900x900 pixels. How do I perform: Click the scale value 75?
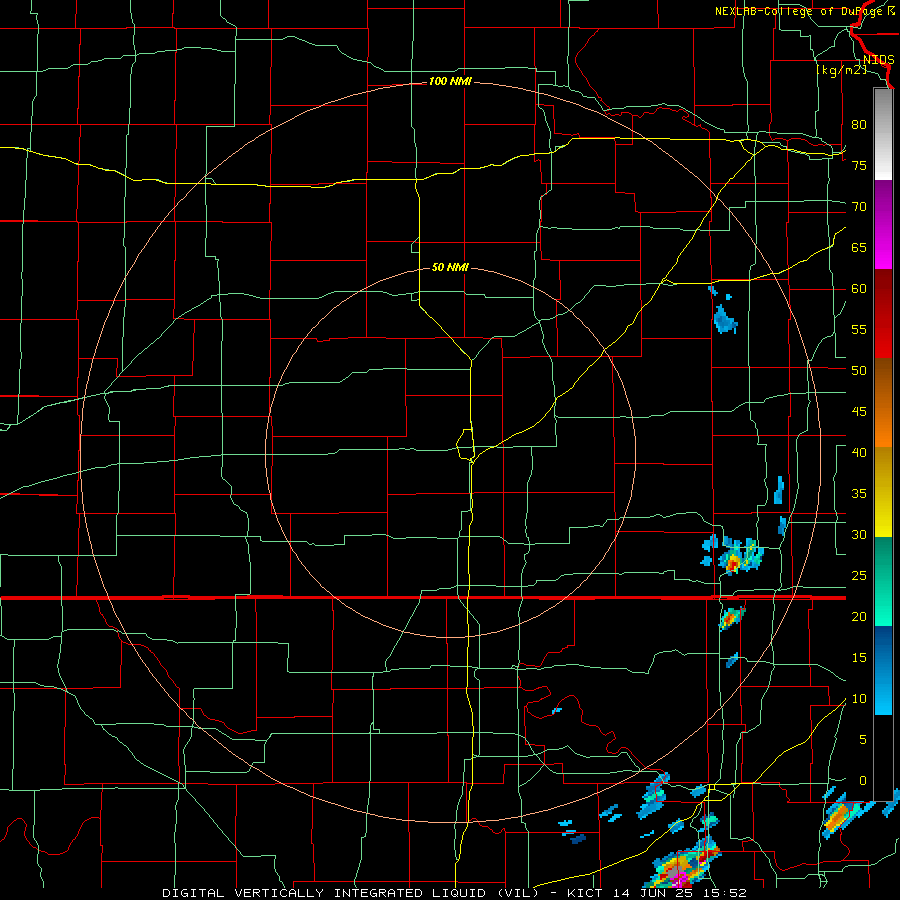(x=859, y=165)
